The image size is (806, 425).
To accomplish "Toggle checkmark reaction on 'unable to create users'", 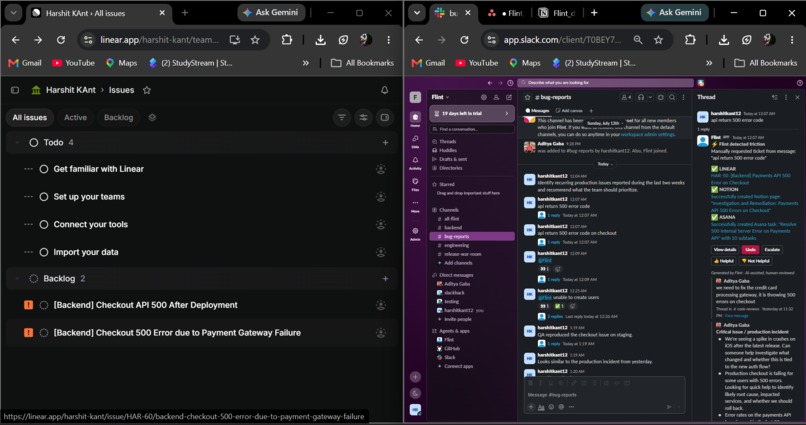I will (559, 306).
